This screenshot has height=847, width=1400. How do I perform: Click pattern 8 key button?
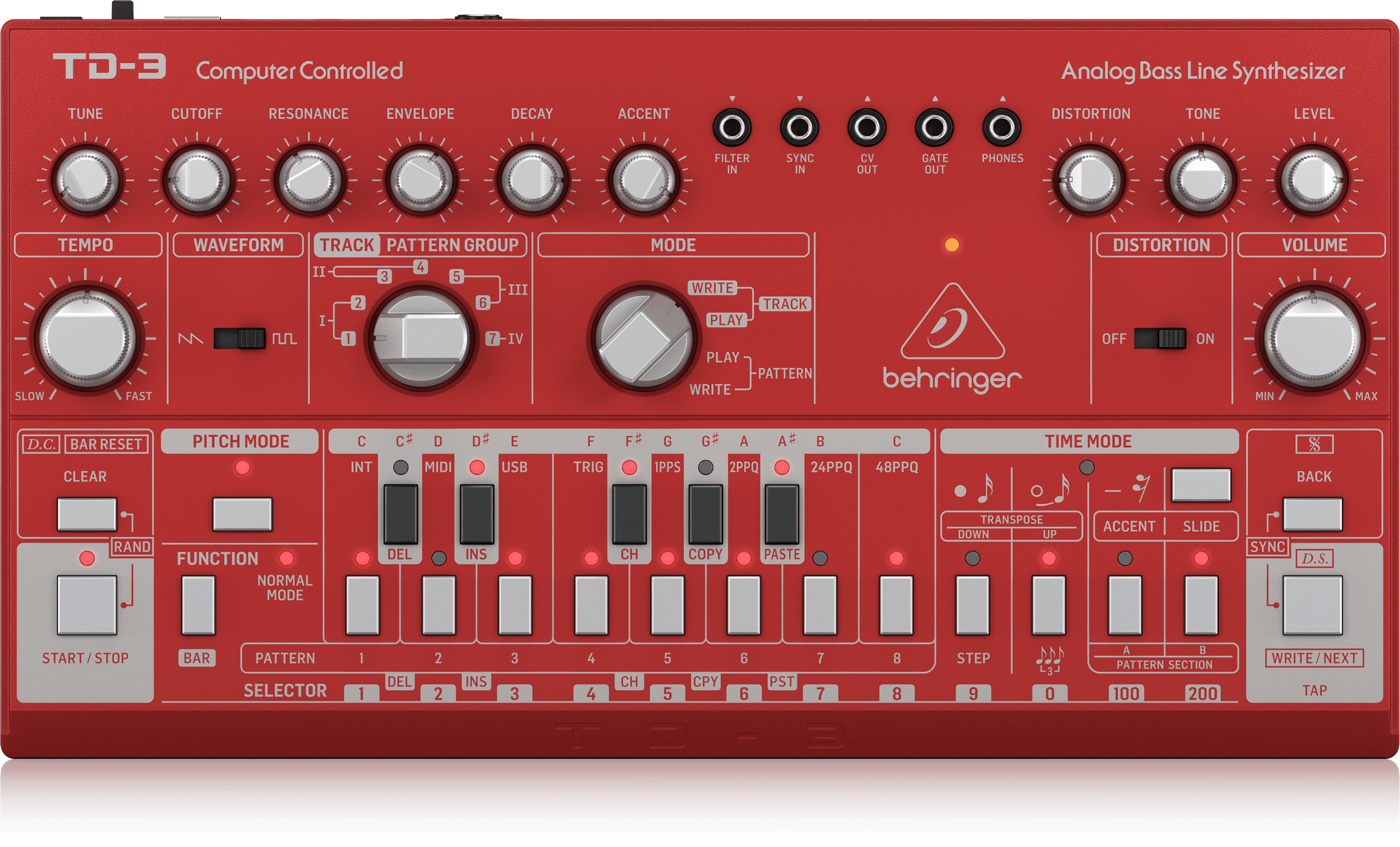coord(897,605)
